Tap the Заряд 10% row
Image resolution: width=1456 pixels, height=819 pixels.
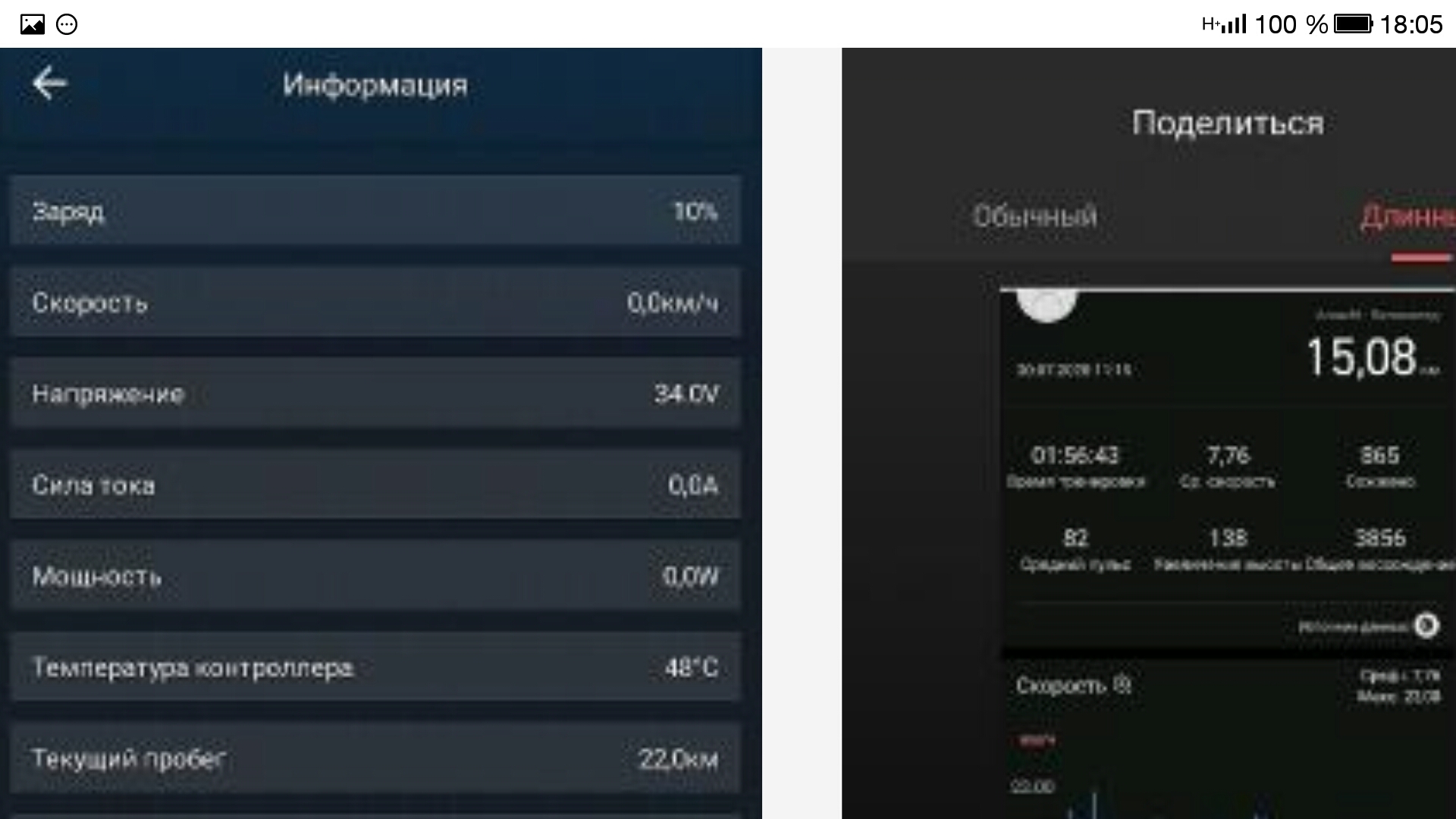pos(375,211)
